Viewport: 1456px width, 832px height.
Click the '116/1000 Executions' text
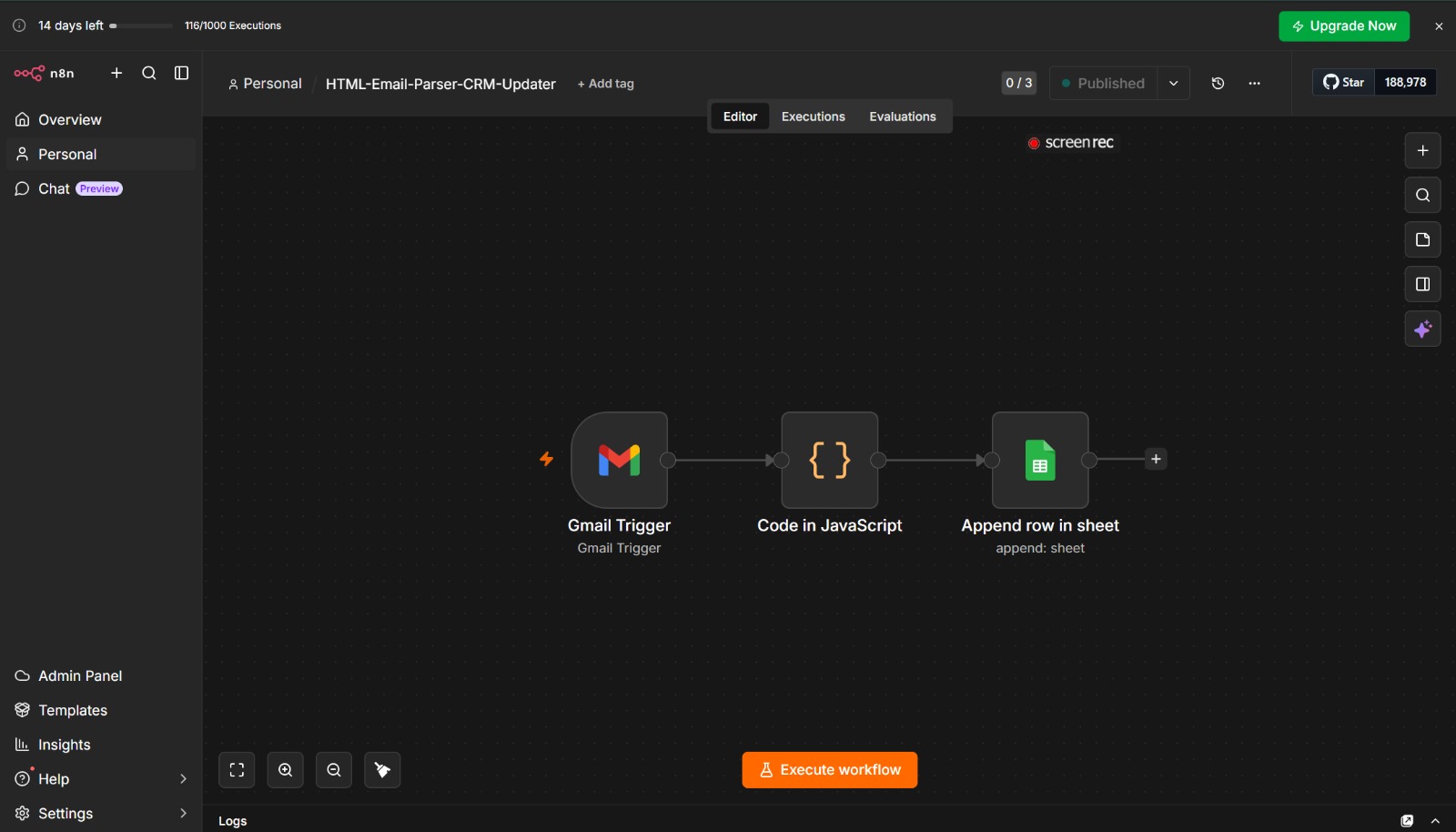coord(233,25)
